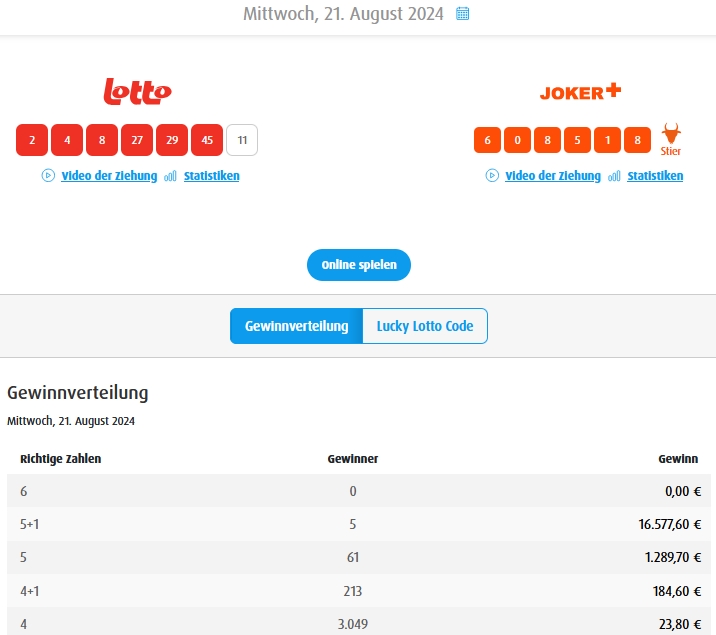Click the 0,00 € prize amount
The image size is (716, 635).
(683, 491)
